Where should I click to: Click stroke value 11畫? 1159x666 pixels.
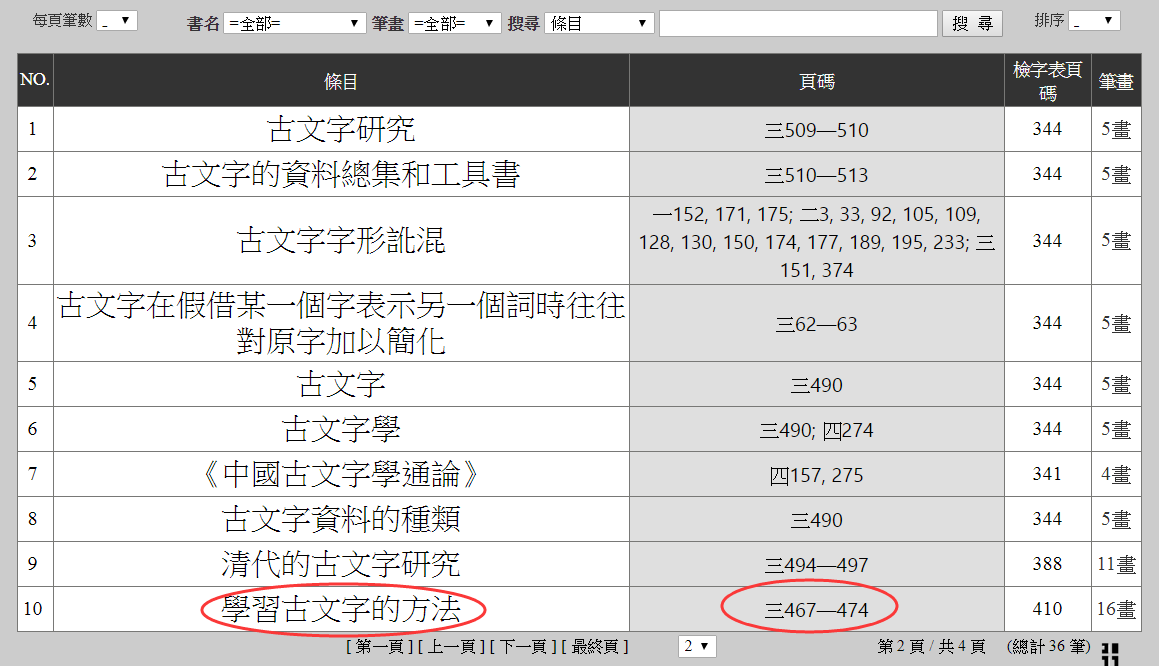(1116, 565)
